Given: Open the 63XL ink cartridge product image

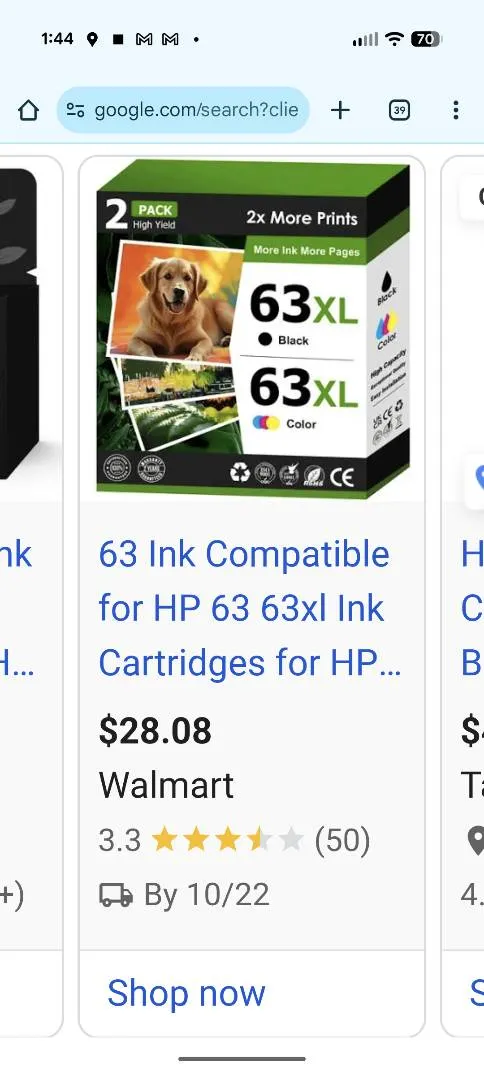Looking at the screenshot, I should click(x=253, y=329).
